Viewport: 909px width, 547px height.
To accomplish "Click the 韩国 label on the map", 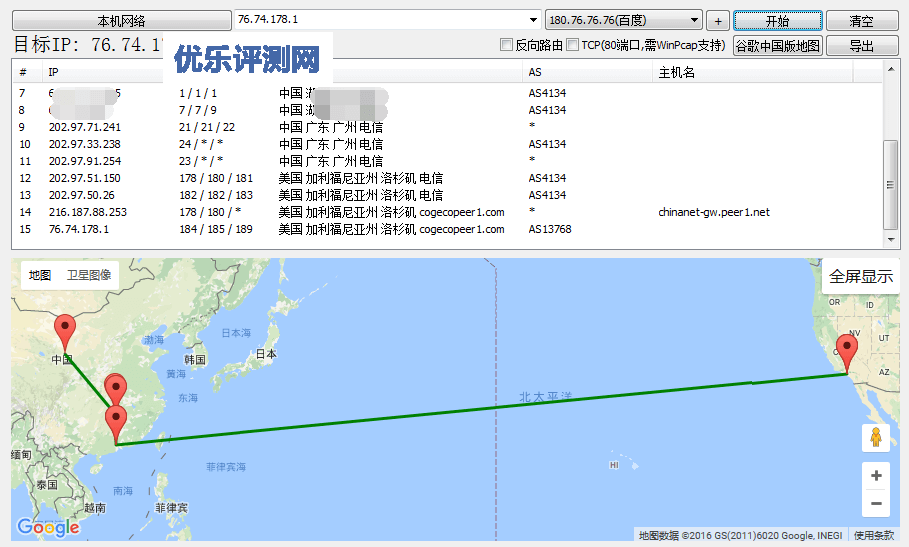I will click(195, 359).
